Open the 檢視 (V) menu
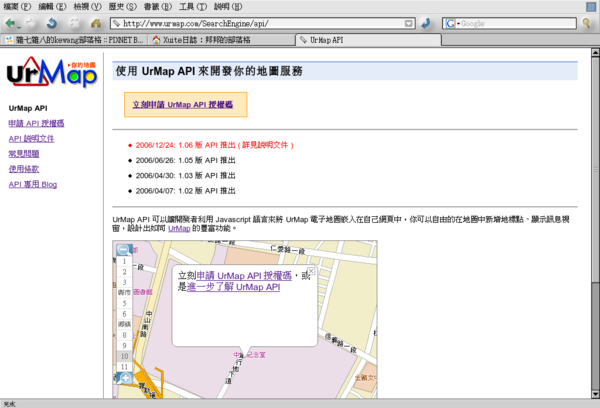This screenshot has height=408, width=600. (x=87, y=7)
